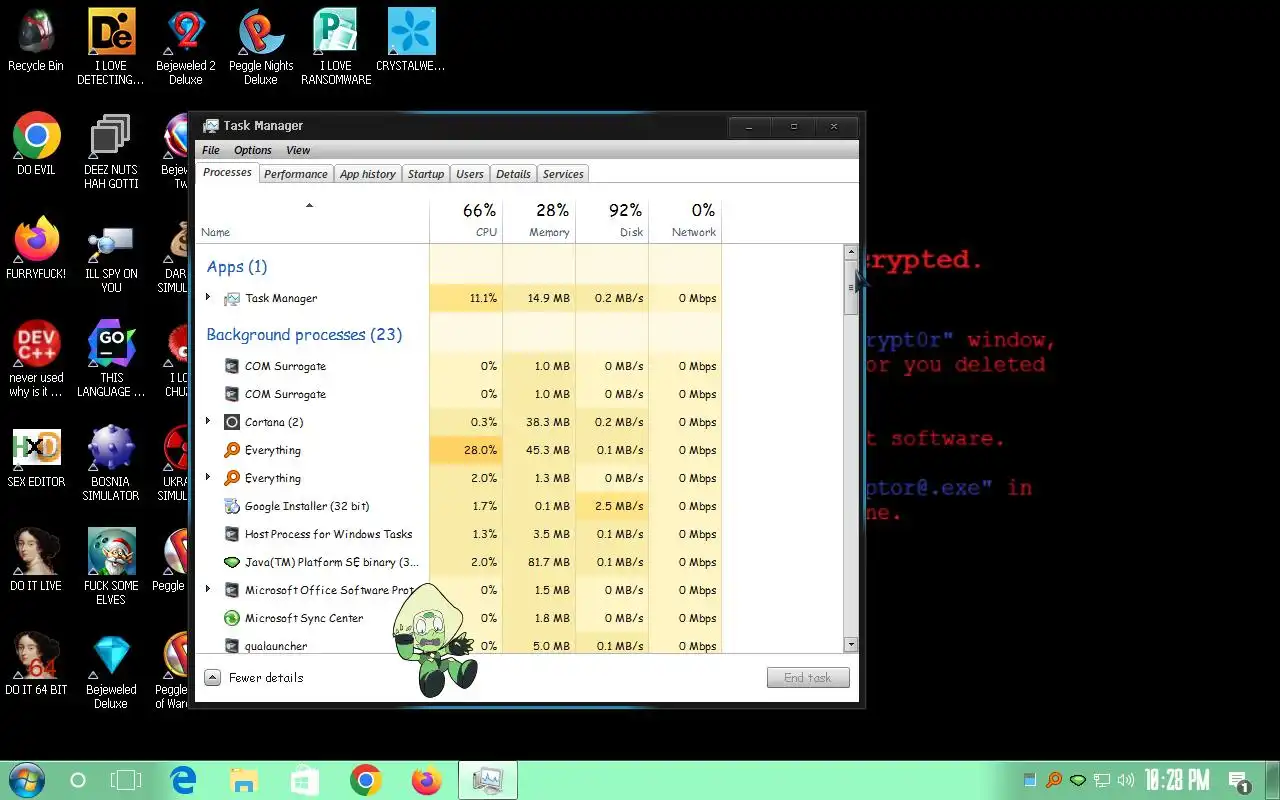Open the HxD hex editor desktop shortcut
The height and width of the screenshot is (800, 1280).
[36, 457]
